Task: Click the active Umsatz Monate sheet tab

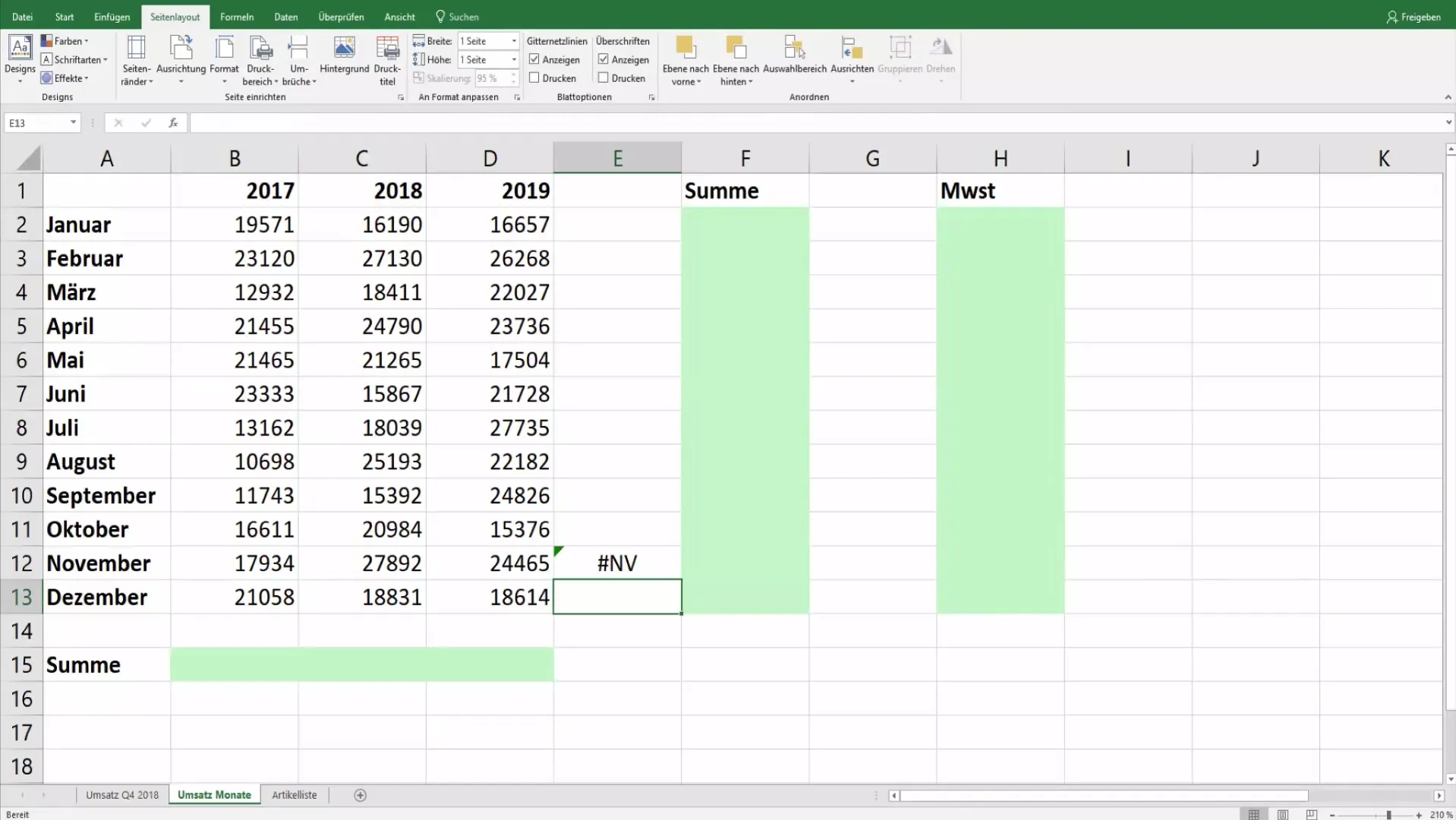Action: coord(214,795)
